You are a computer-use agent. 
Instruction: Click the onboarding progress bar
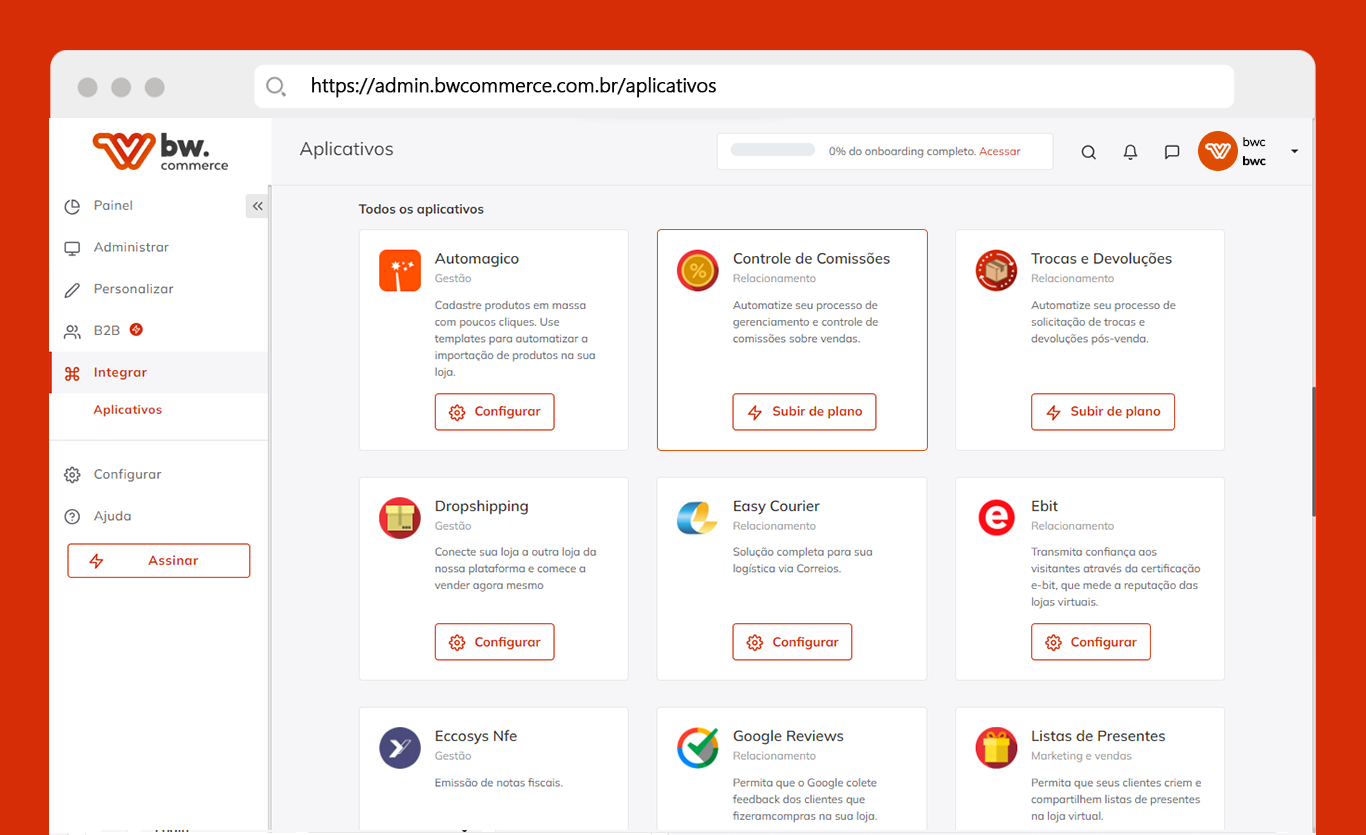(x=773, y=150)
